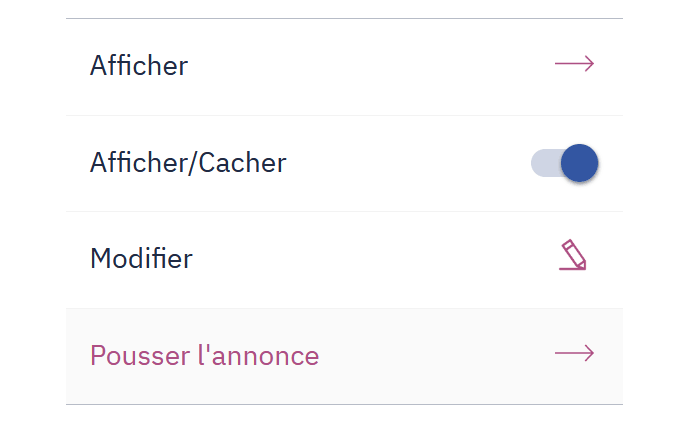Click empty space in the Afficher row

(372, 67)
